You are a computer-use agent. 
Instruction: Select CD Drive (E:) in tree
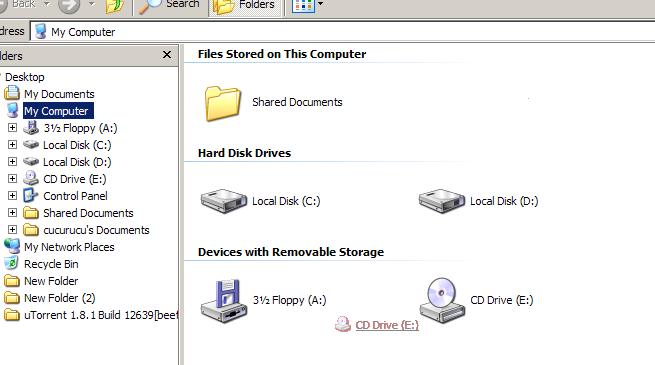tap(75, 180)
